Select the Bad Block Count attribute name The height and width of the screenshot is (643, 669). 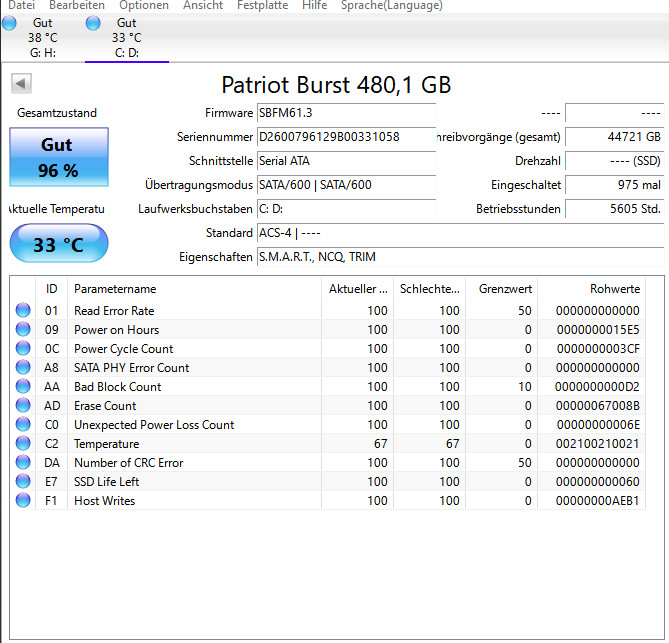[118, 387]
